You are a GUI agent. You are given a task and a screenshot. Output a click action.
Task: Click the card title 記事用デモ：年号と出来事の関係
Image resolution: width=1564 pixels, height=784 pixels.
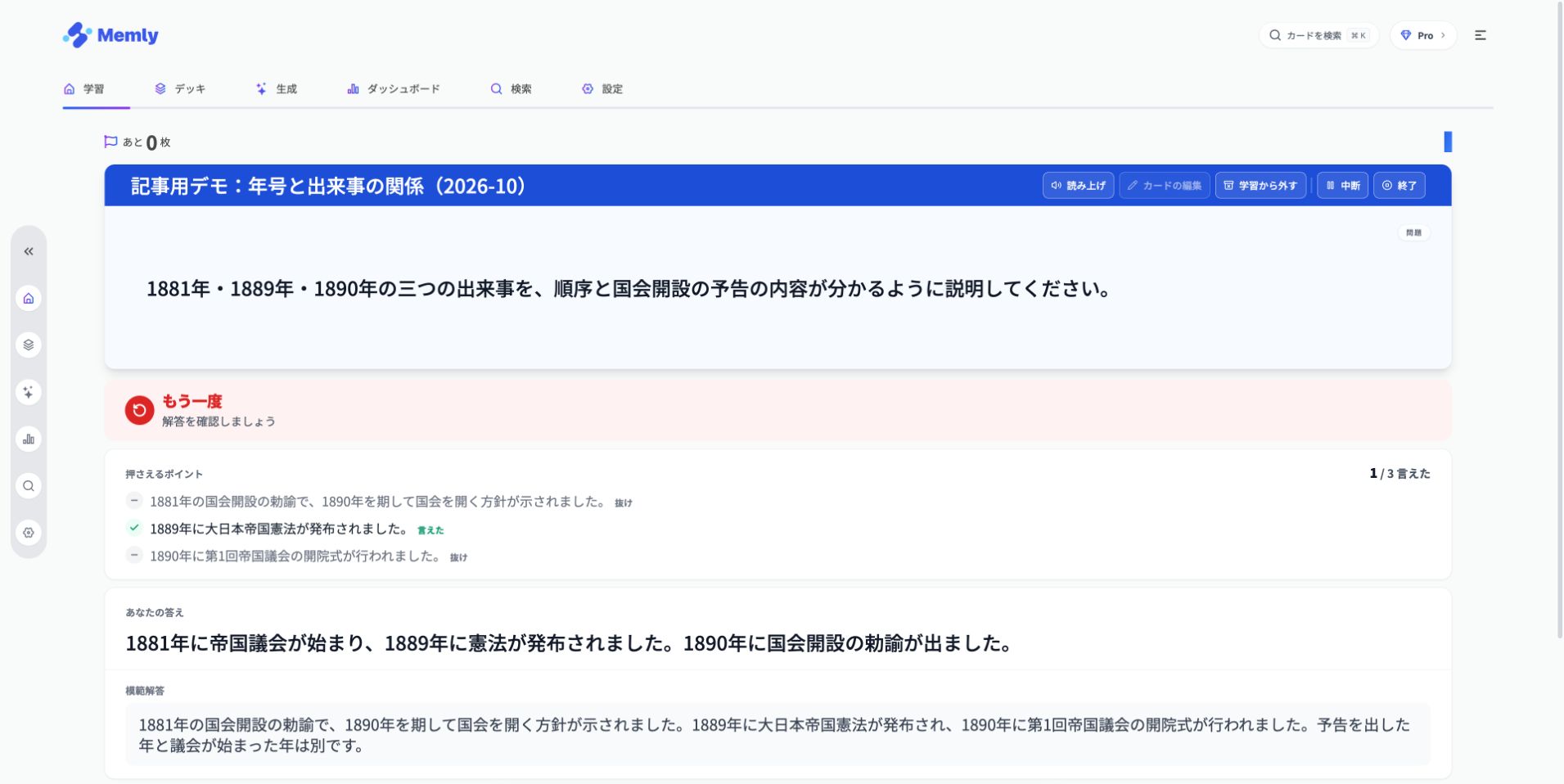tap(328, 186)
